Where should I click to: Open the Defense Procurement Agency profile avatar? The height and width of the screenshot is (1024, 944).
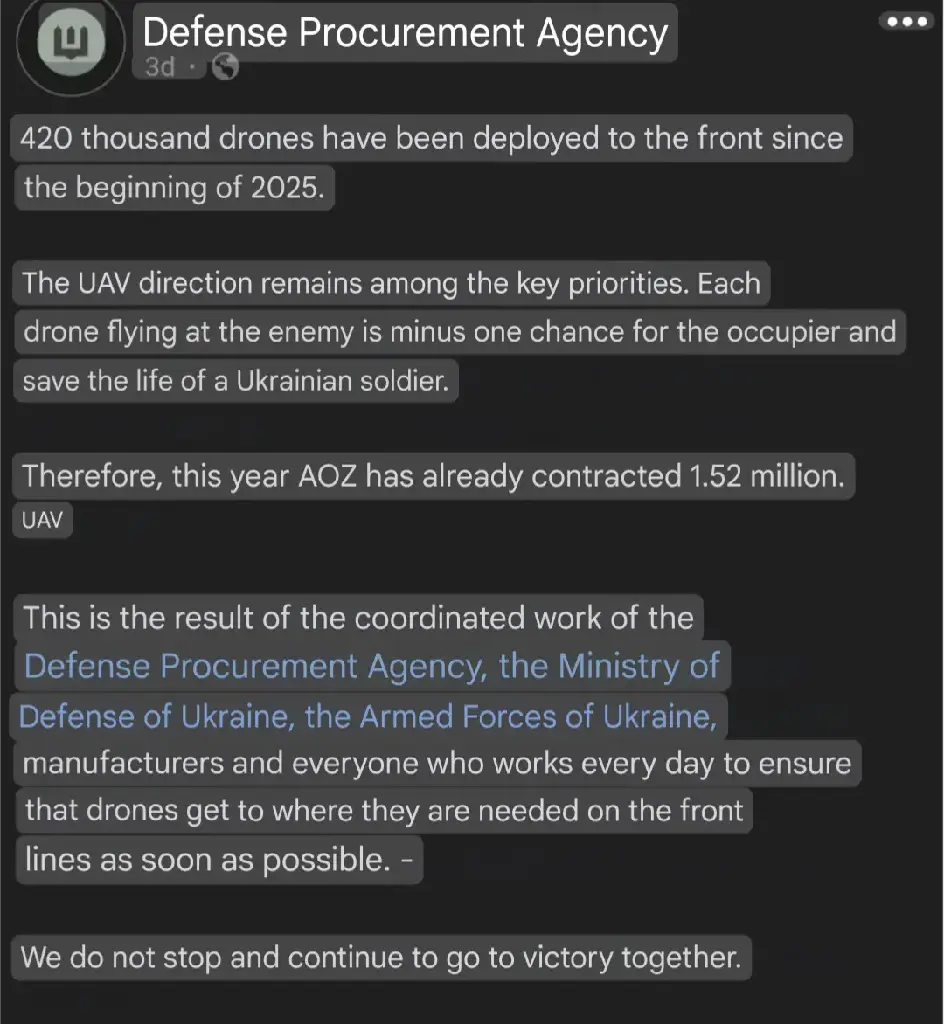pyautogui.click(x=71, y=42)
